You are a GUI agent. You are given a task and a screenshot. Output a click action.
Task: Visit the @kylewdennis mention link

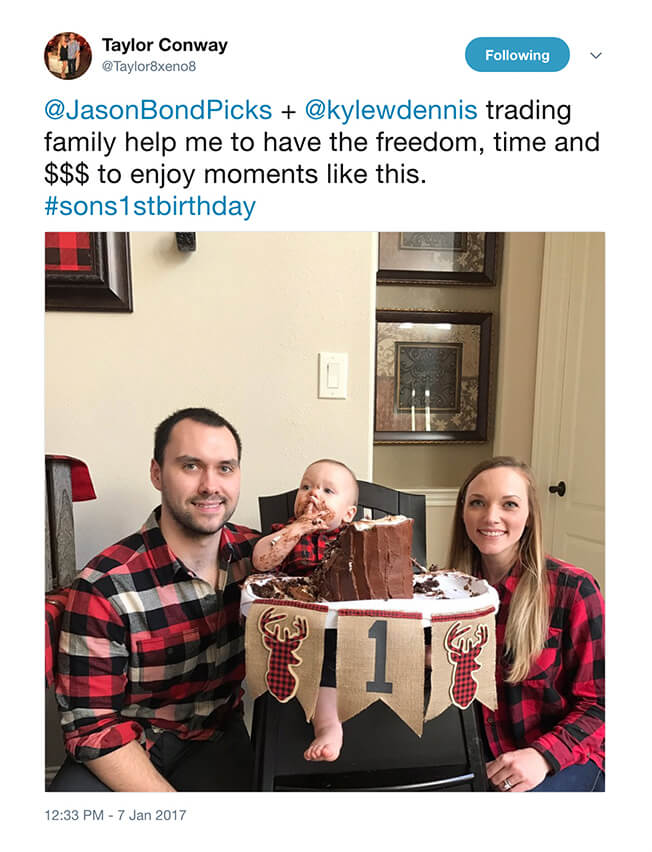tap(391, 110)
